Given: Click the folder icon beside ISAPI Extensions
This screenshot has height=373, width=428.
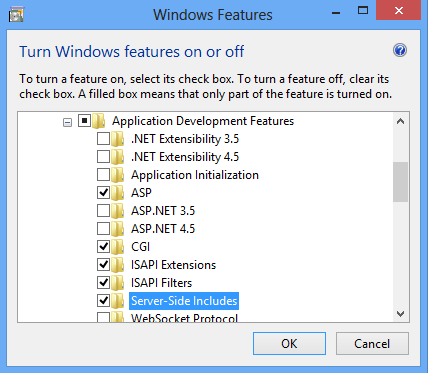Looking at the screenshot, I should (117, 265).
